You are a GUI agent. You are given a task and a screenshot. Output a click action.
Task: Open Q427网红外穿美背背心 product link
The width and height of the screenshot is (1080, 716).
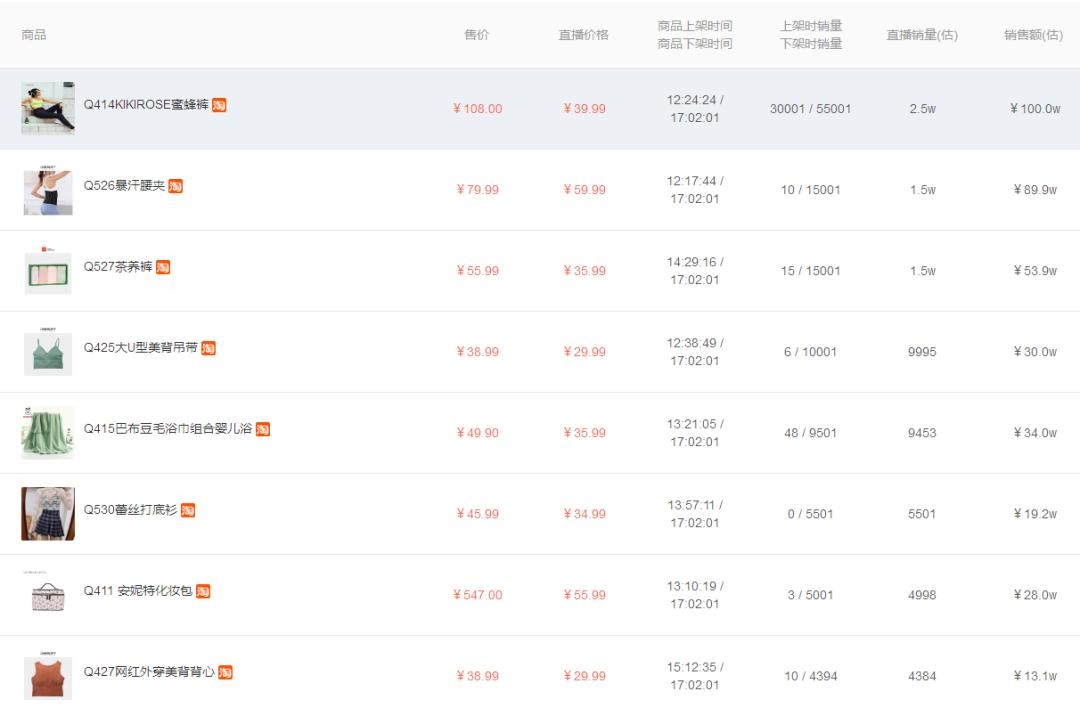pos(148,672)
